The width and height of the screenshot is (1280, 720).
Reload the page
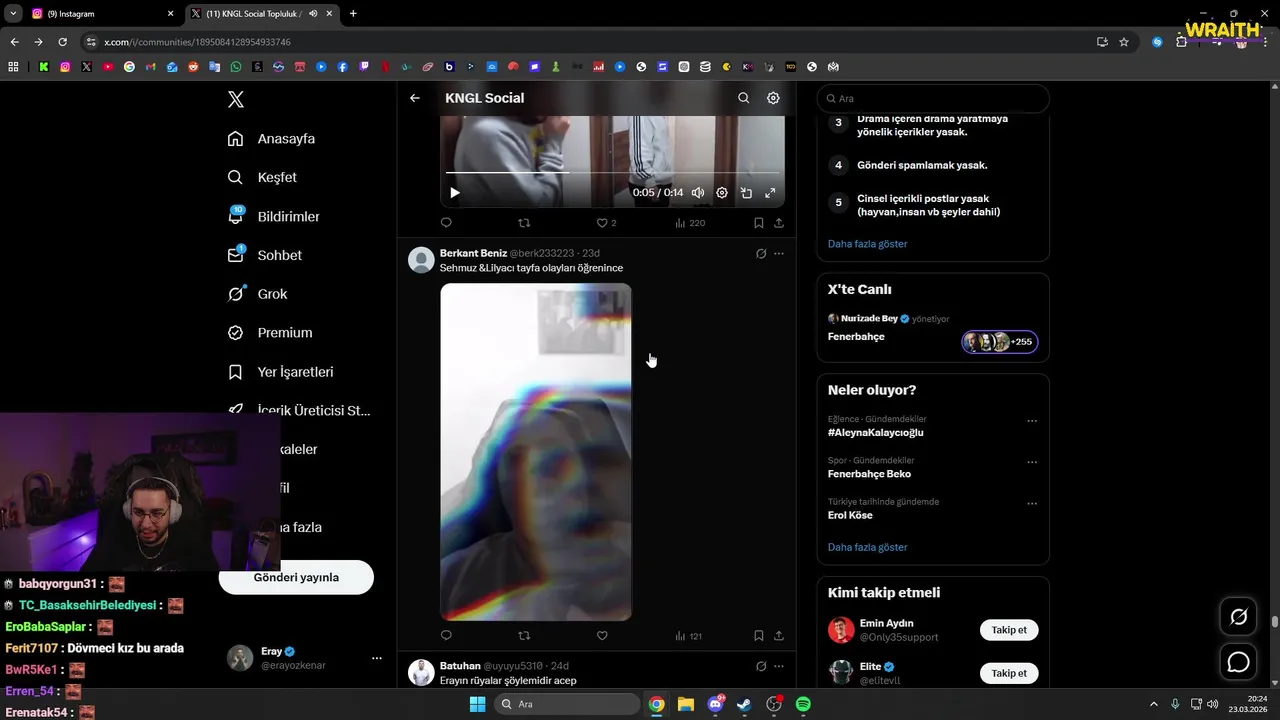(x=62, y=42)
